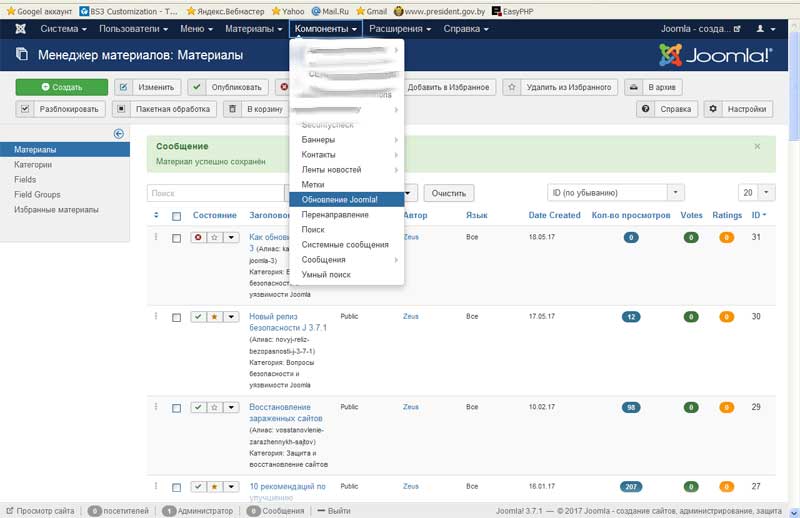800x518 pixels.
Task: Open status actions dropdown for article 27
Action: pyautogui.click(x=232, y=487)
